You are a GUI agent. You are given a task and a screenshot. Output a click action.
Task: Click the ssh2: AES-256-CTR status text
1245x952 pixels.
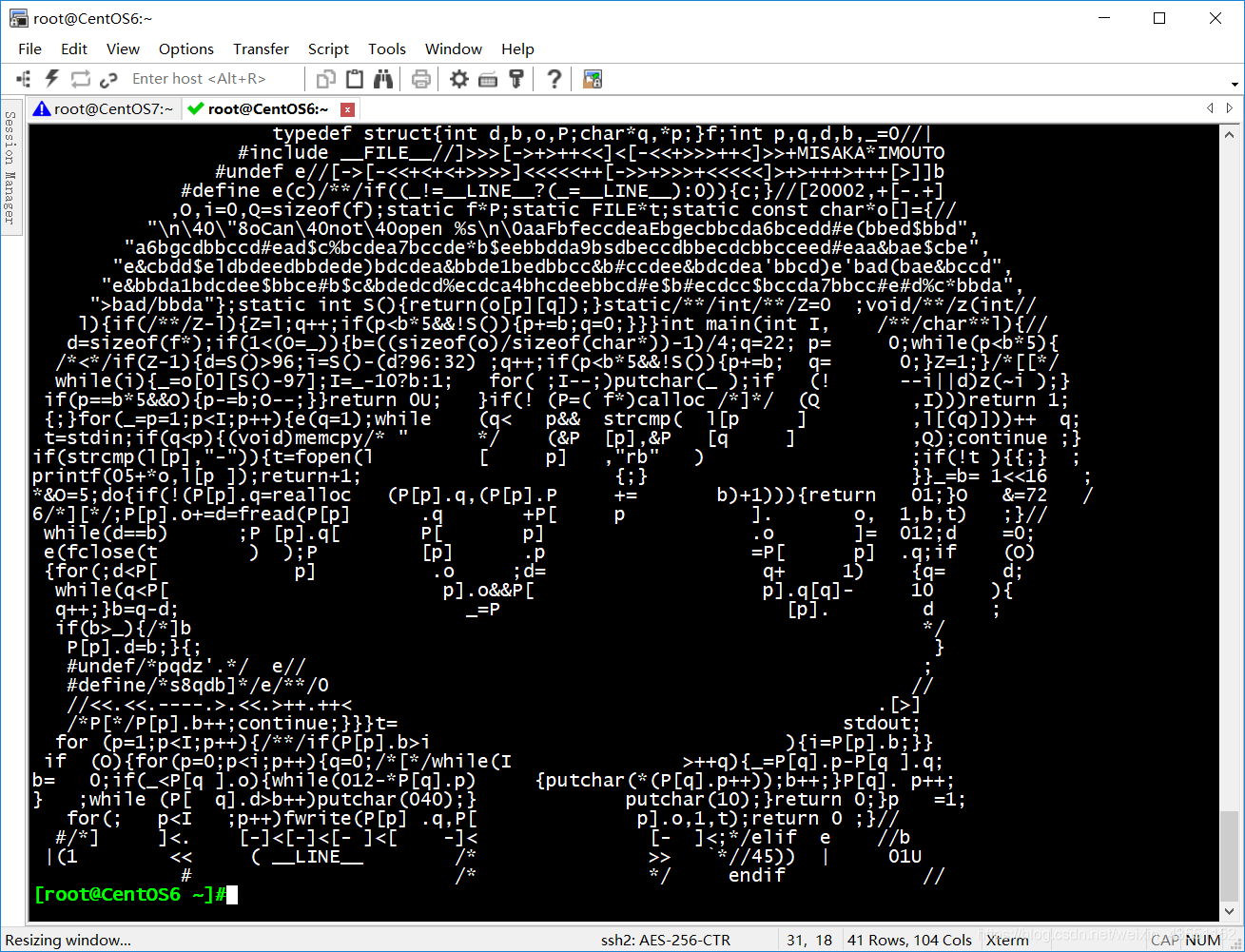[666, 940]
